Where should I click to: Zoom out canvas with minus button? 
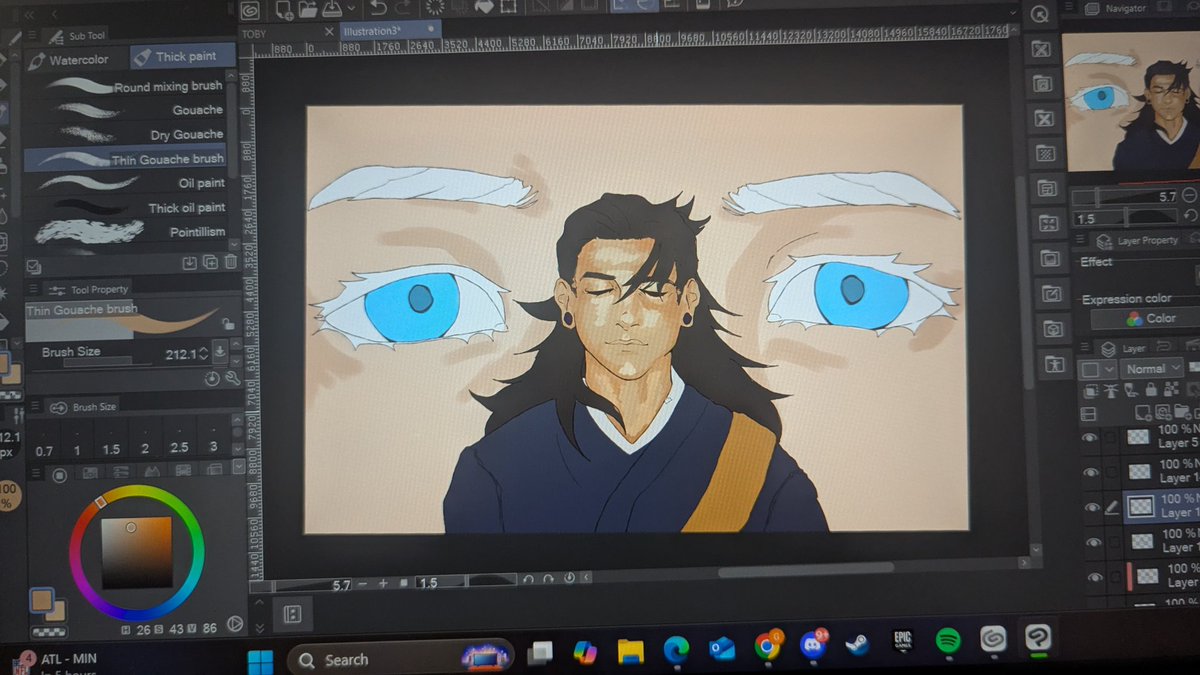tap(362, 582)
